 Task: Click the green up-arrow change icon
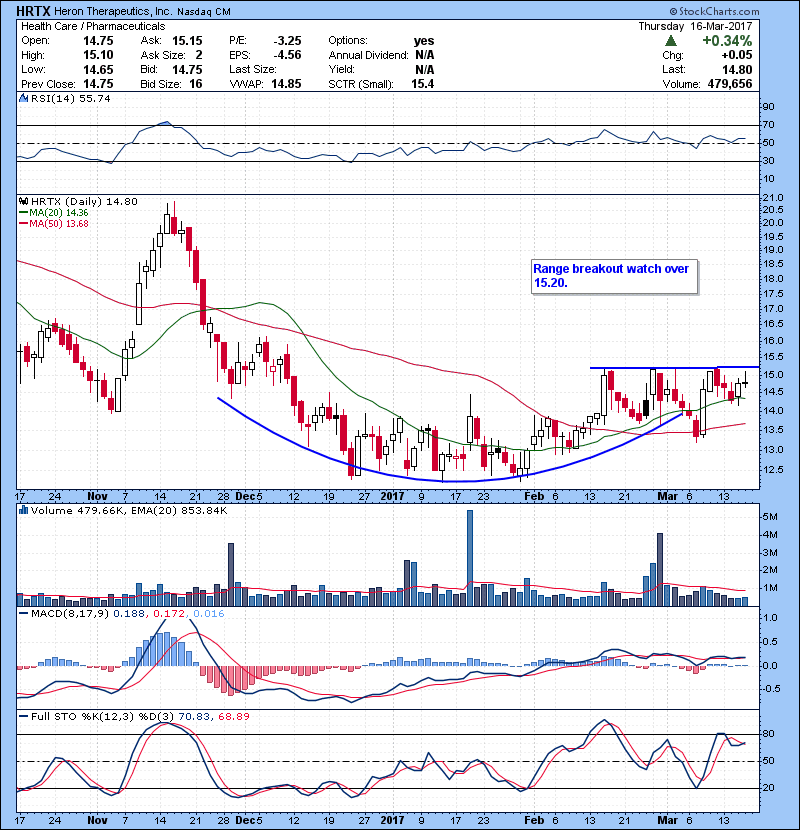click(670, 41)
